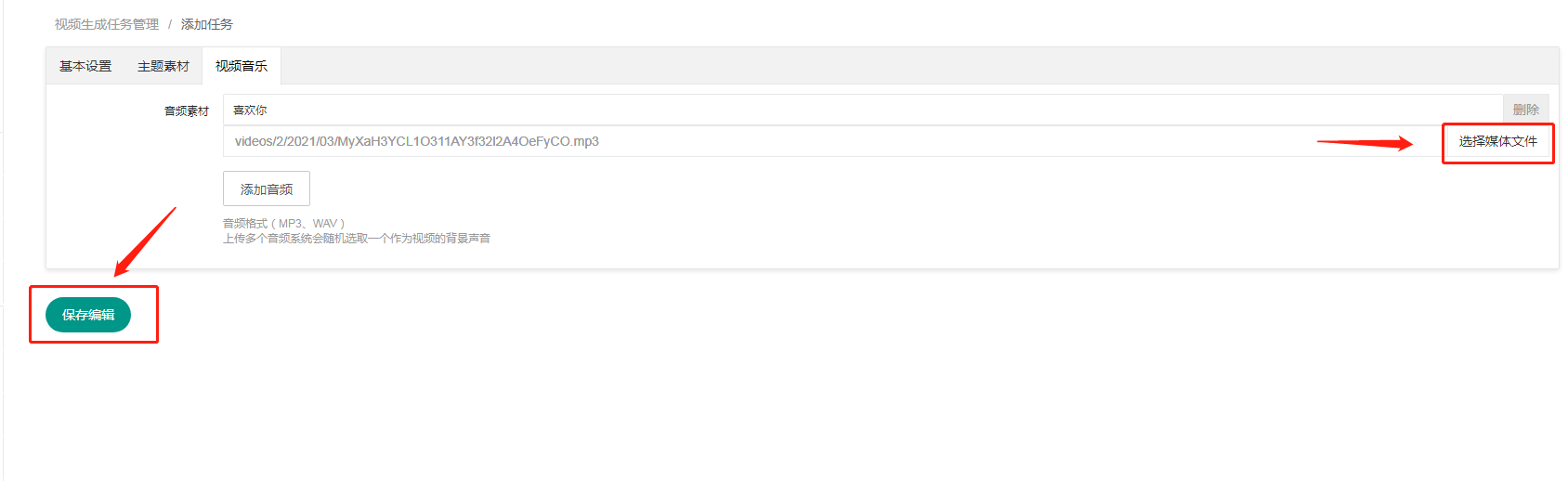Click the empty tab bar area right of 视频音乐
The image size is (1568, 481).
[836, 66]
